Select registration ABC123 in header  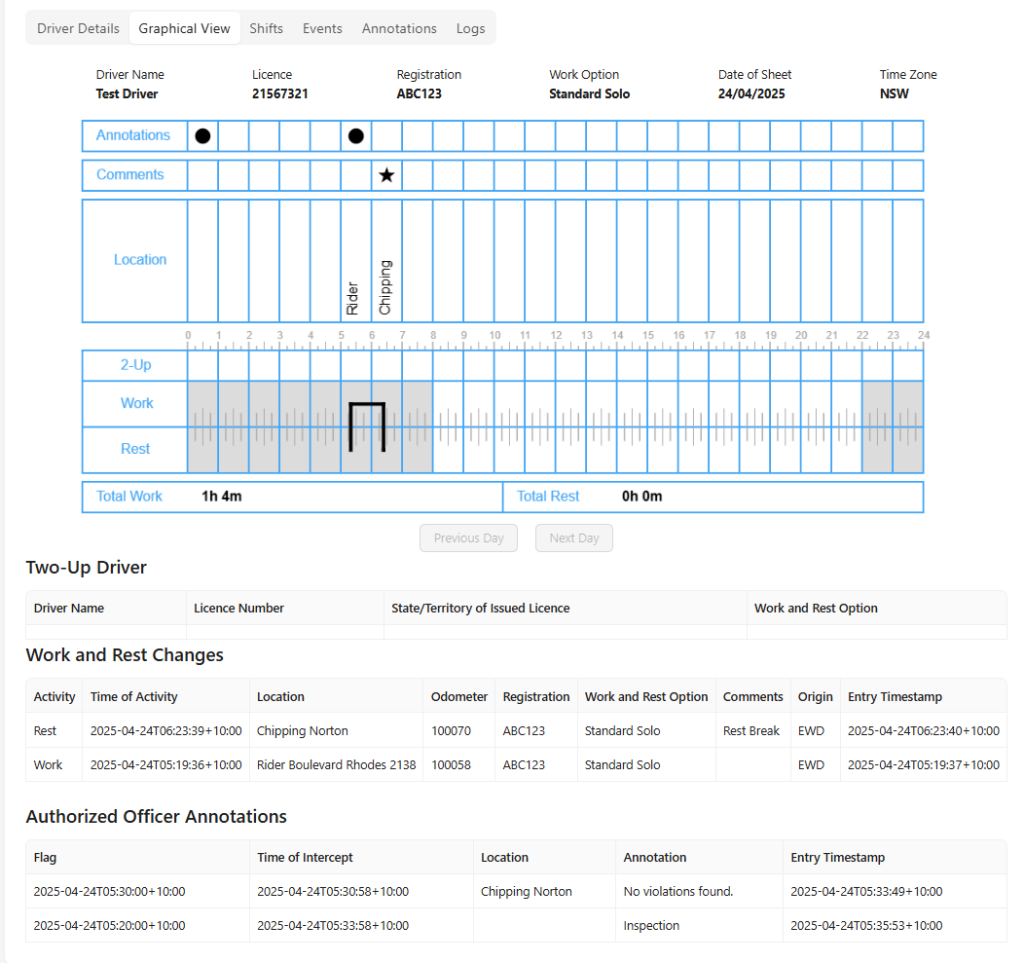[x=419, y=93]
